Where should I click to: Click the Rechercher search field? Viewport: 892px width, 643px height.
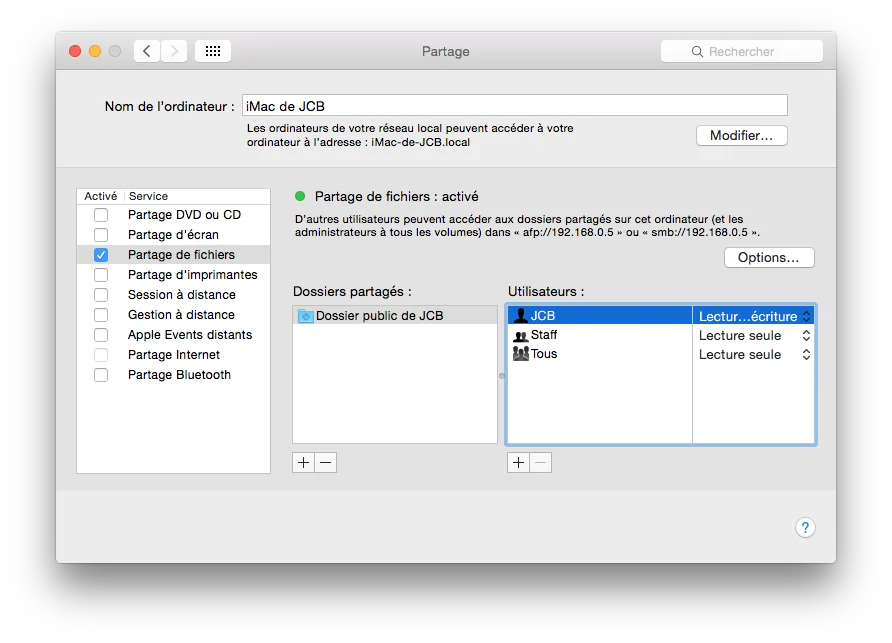pyautogui.click(x=741, y=51)
